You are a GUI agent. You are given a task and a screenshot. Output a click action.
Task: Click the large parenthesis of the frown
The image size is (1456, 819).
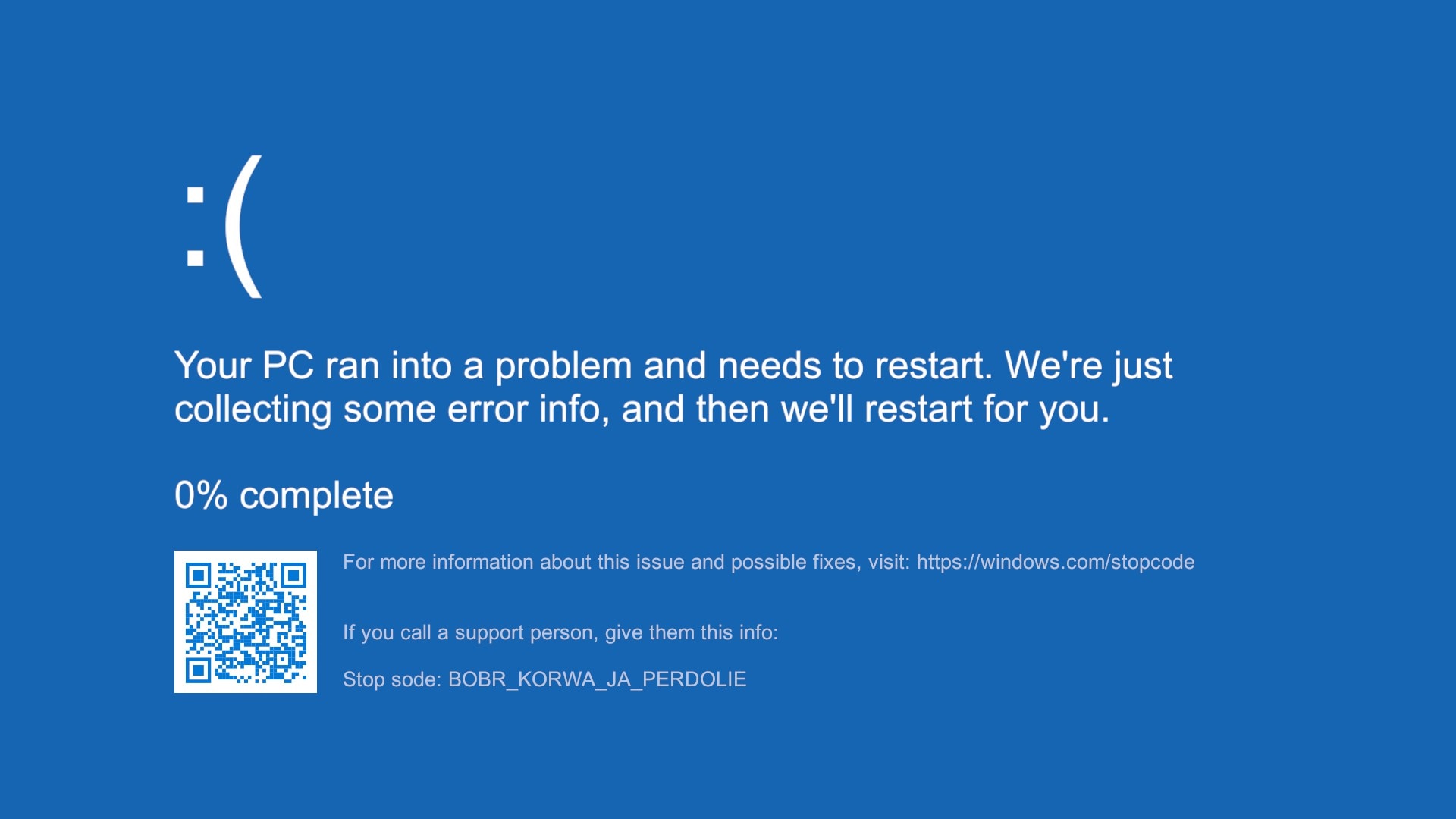(x=244, y=226)
